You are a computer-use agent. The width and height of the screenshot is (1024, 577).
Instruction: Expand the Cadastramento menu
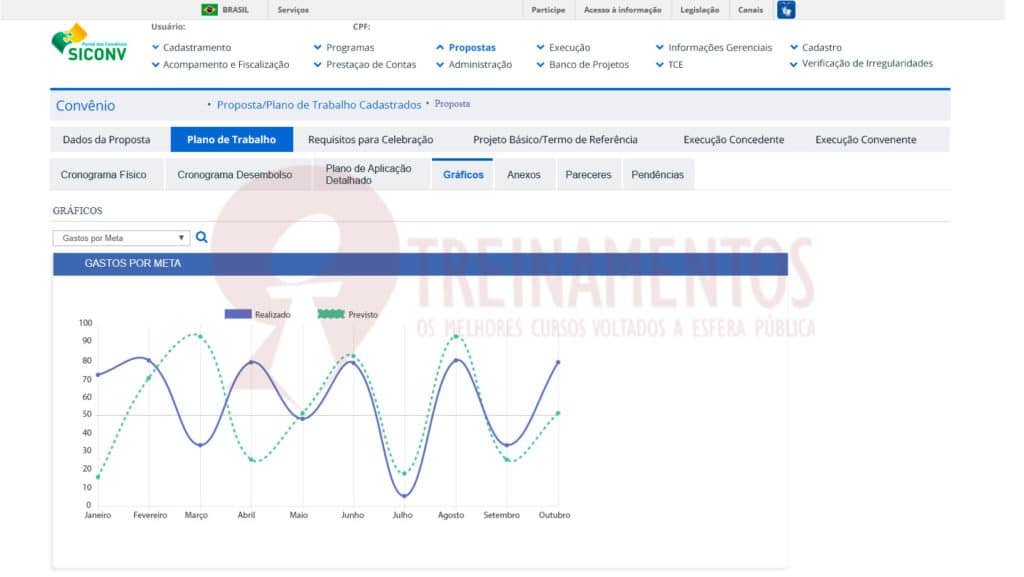pyautogui.click(x=196, y=47)
